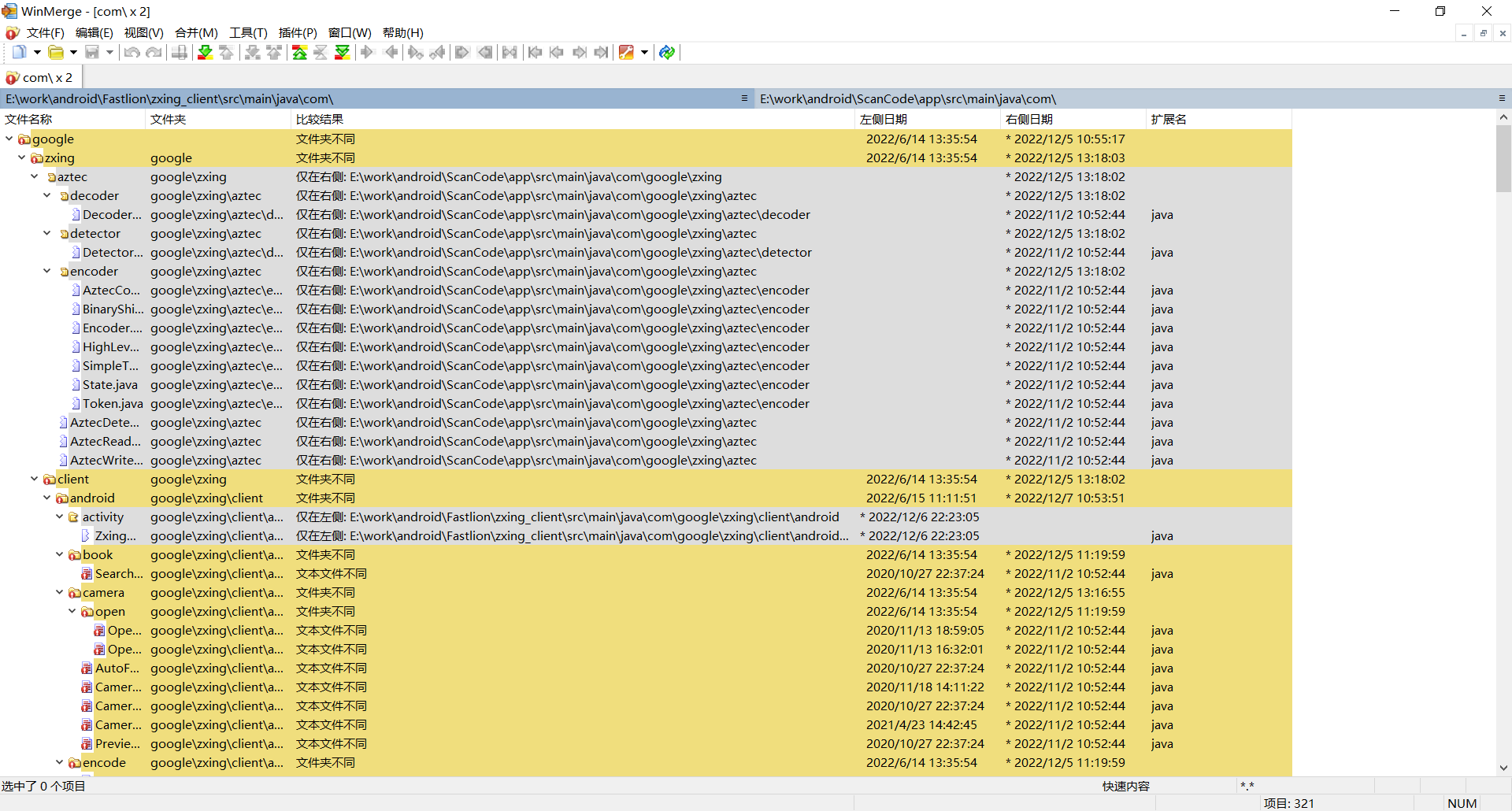The image size is (1512, 811).
Task: Open the 窗口(W) menu
Action: click(x=350, y=32)
